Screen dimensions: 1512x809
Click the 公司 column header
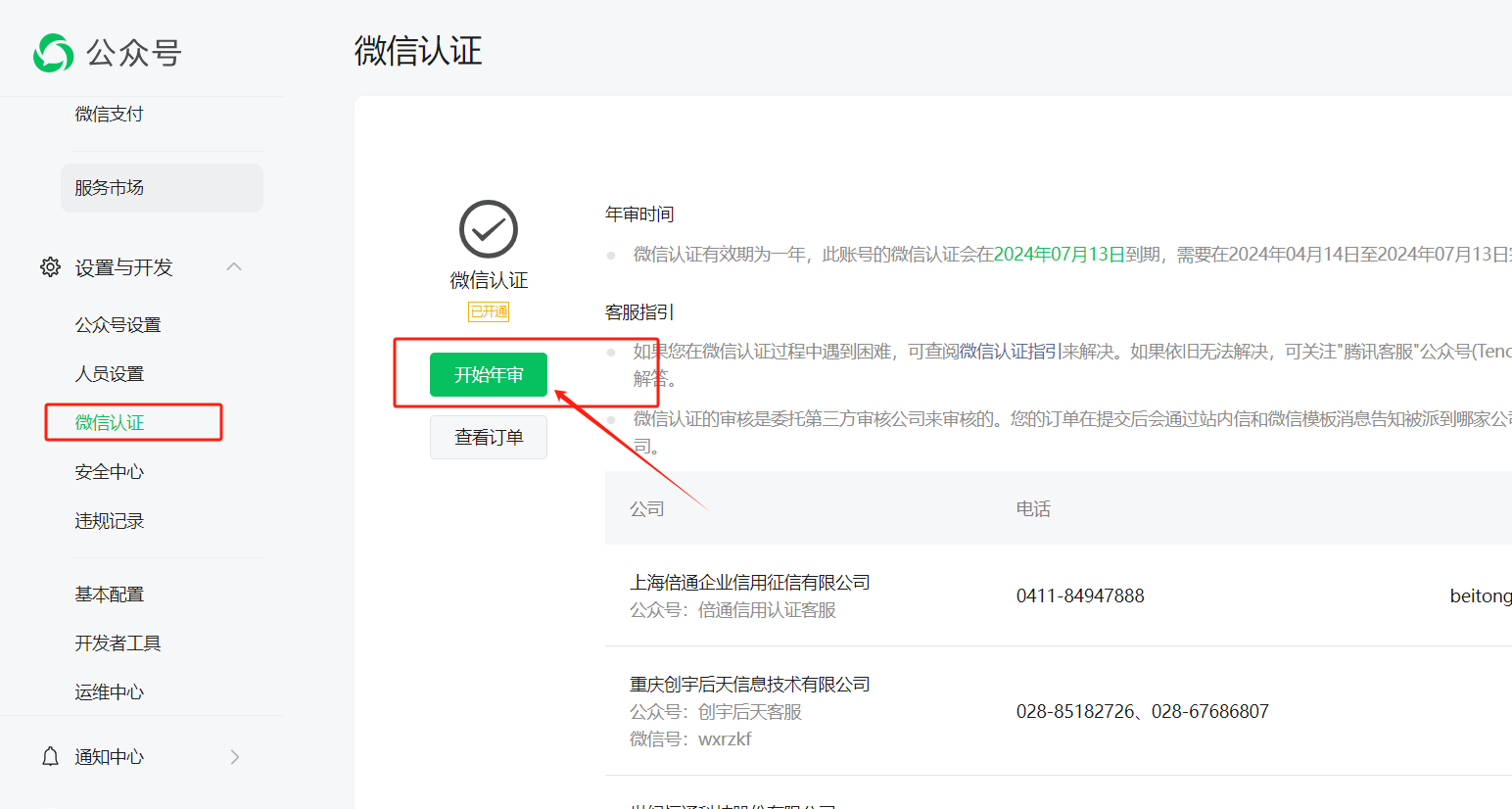647,509
